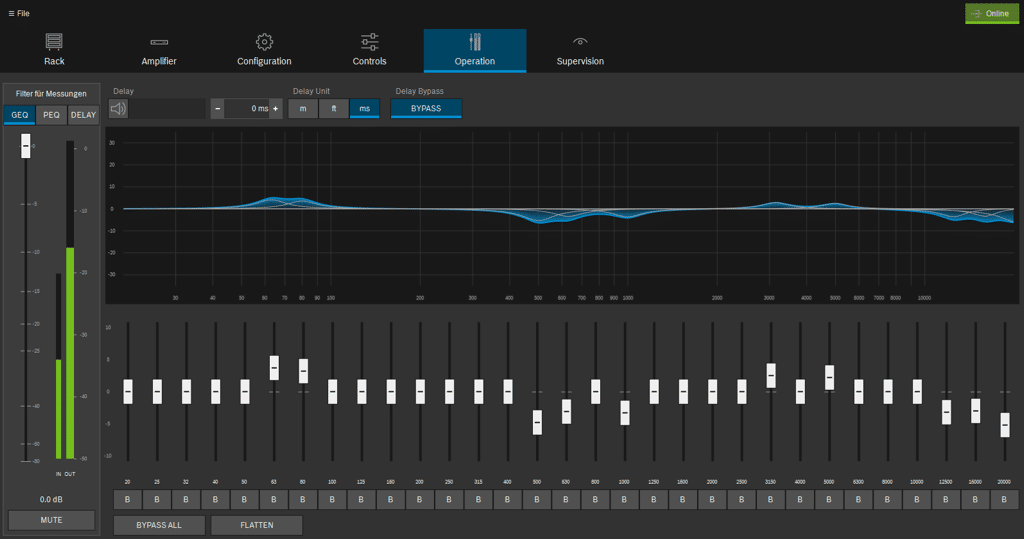The width and height of the screenshot is (1024, 539).
Task: Decrease delay with the minus button
Action: [x=217, y=108]
